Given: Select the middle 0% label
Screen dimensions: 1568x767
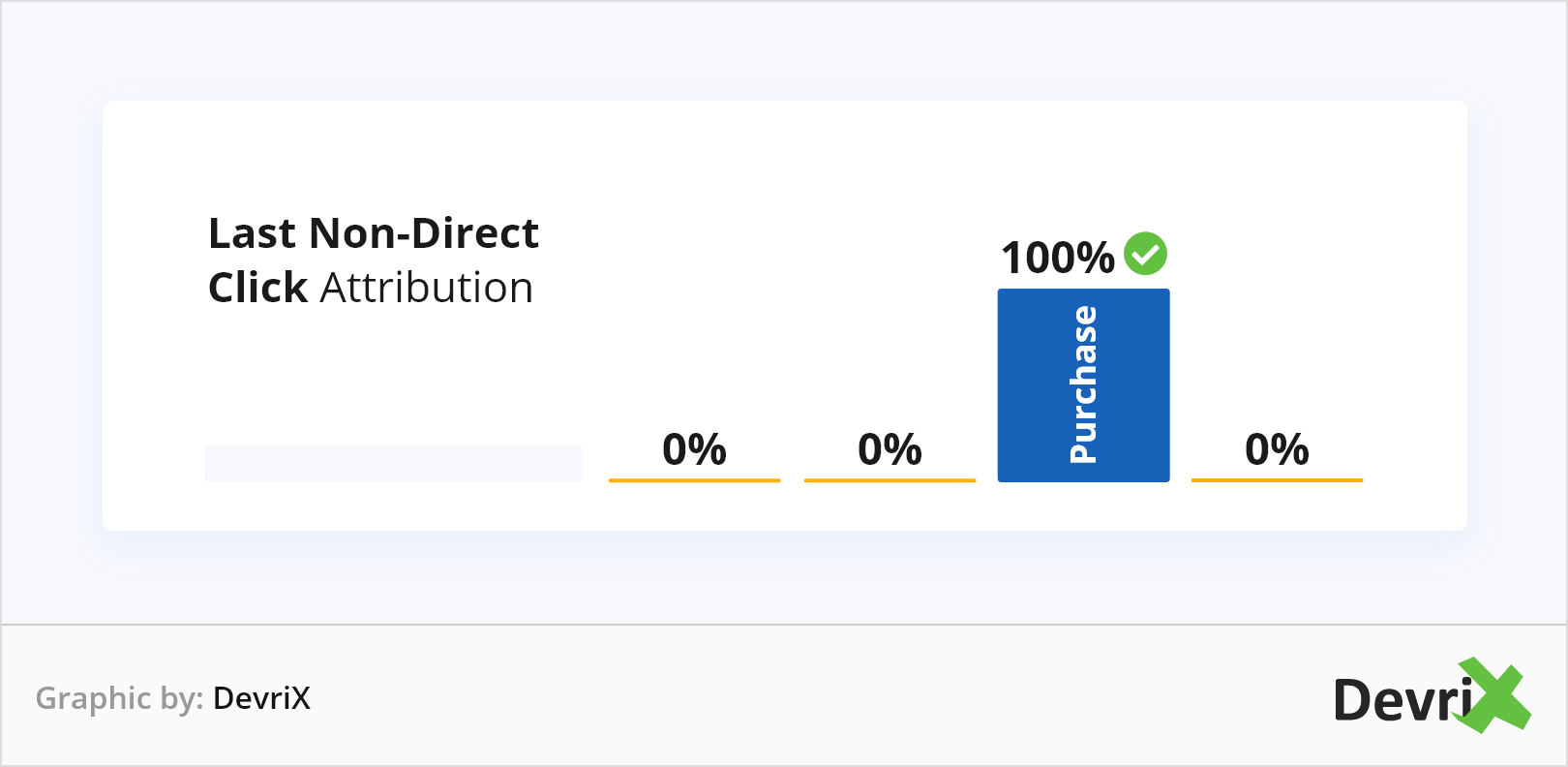Looking at the screenshot, I should 890,449.
